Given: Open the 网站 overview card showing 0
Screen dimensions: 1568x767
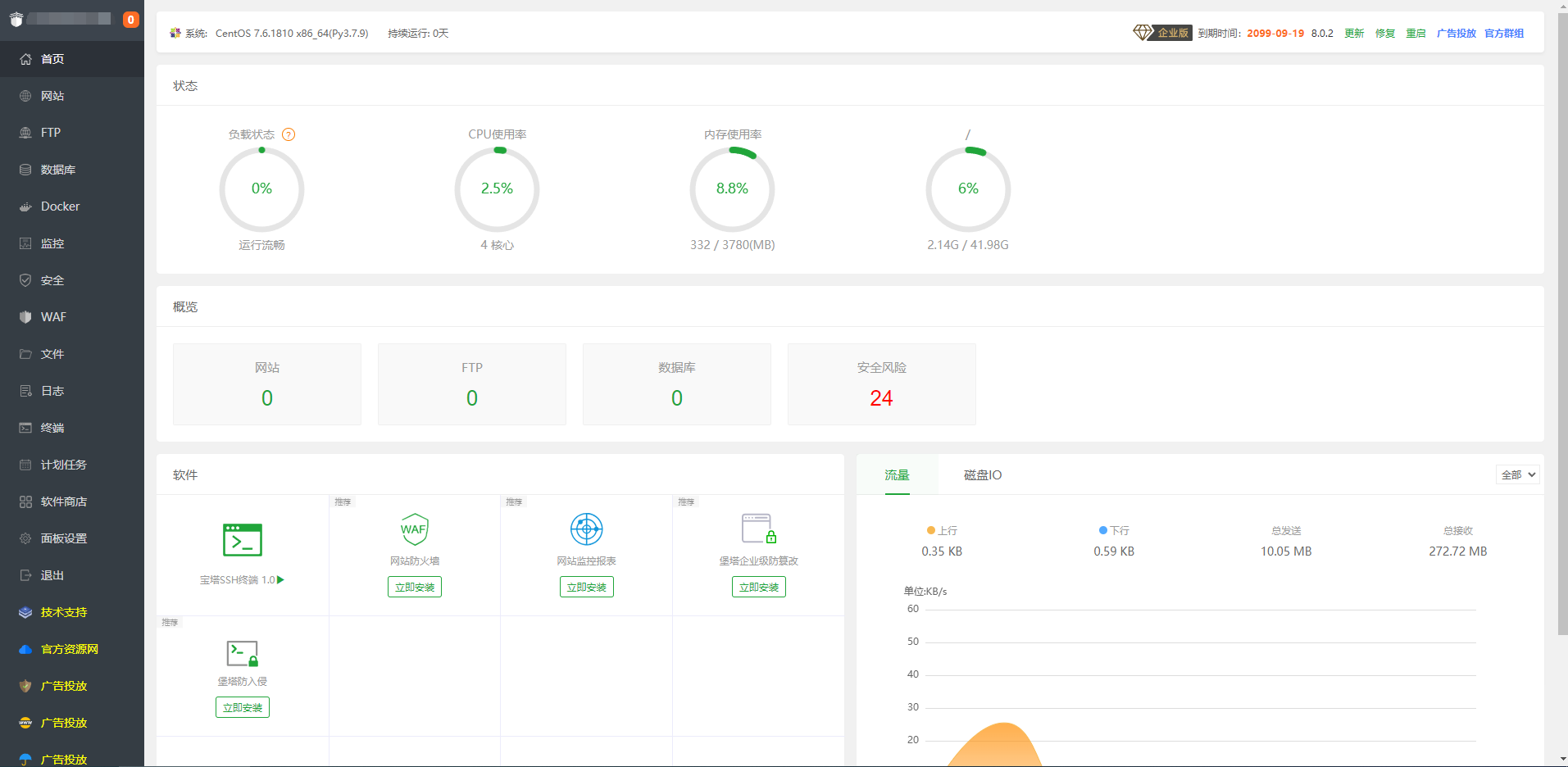Looking at the screenshot, I should click(267, 384).
